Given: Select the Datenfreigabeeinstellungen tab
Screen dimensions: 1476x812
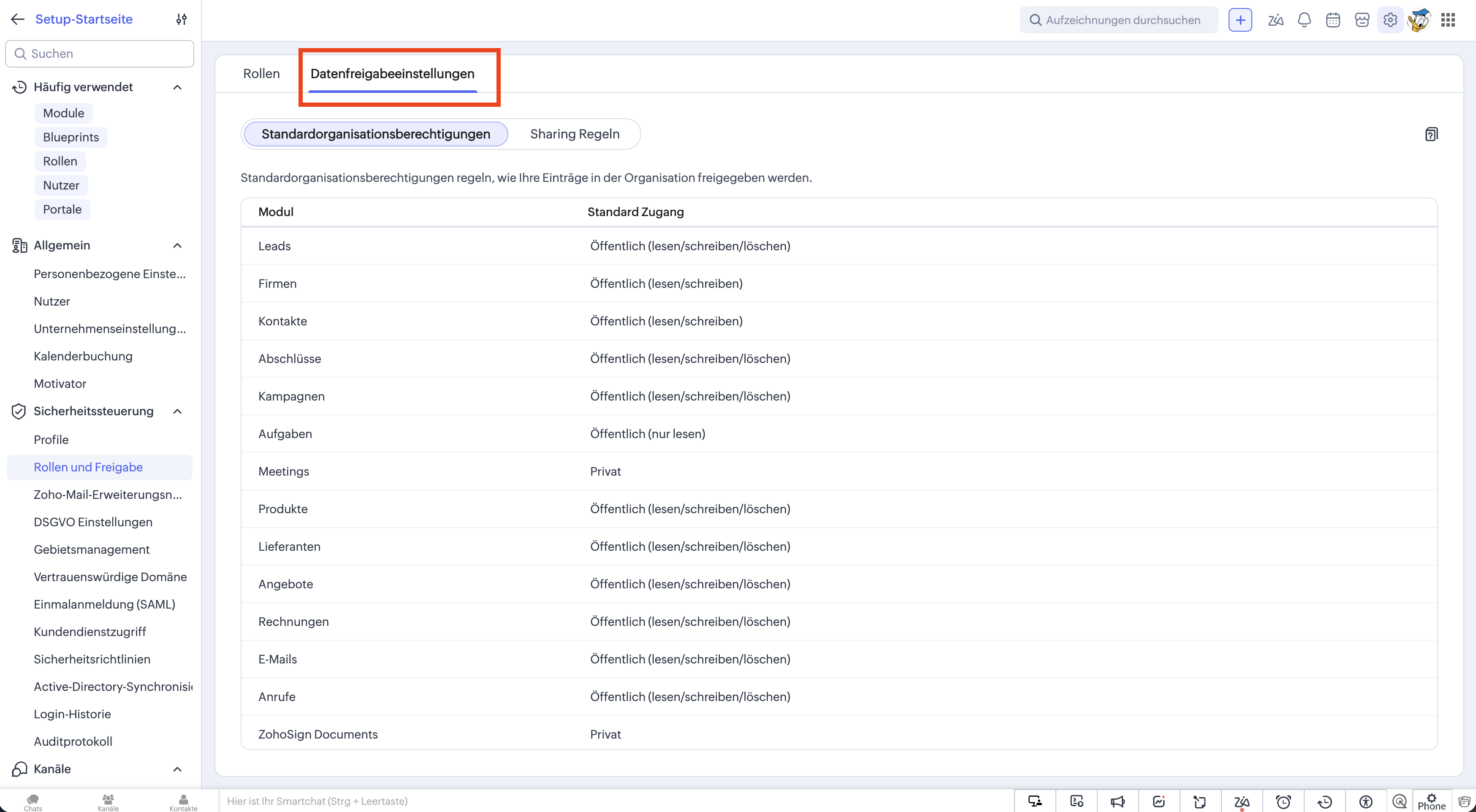Looking at the screenshot, I should (393, 74).
